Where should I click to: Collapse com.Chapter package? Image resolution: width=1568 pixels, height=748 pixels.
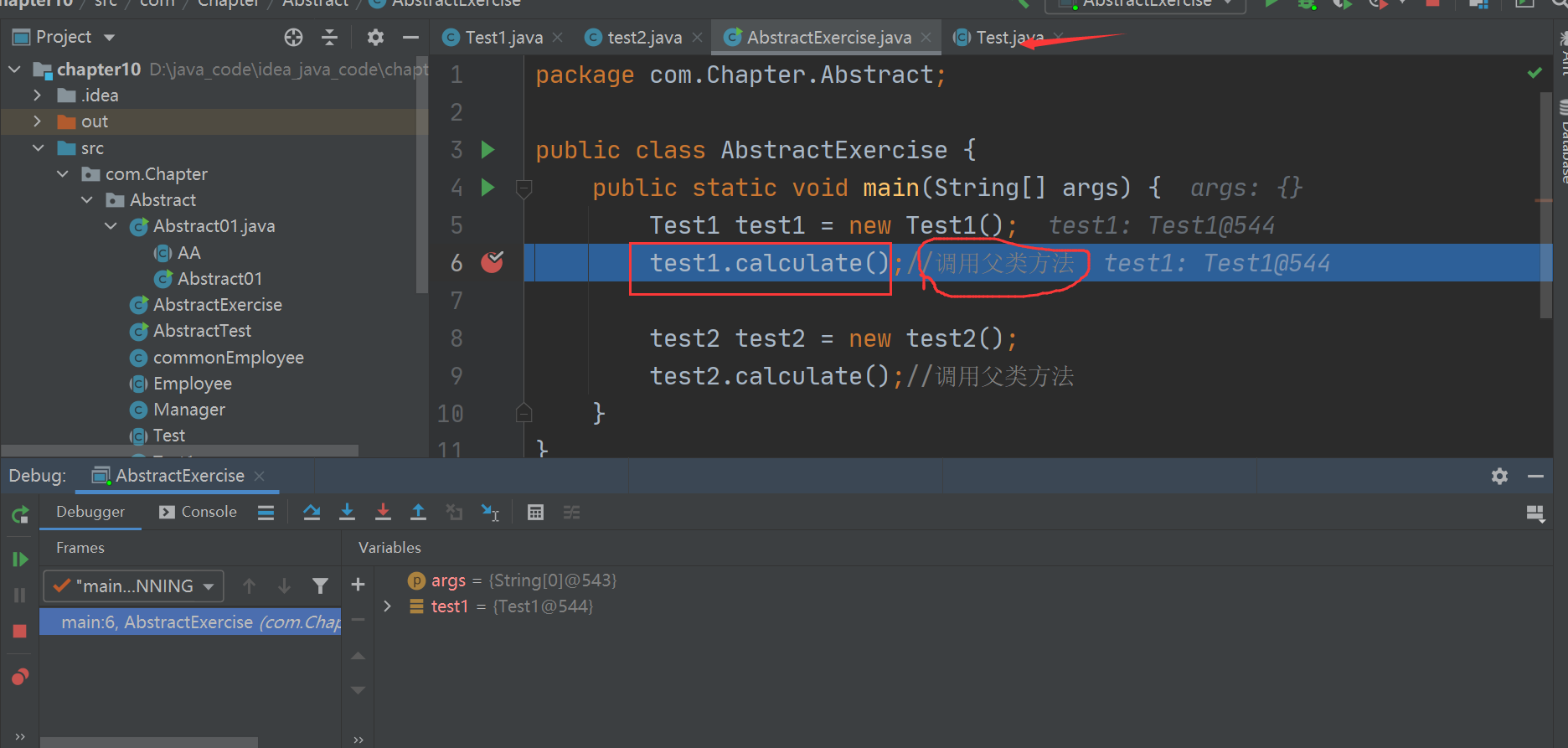coord(63,174)
